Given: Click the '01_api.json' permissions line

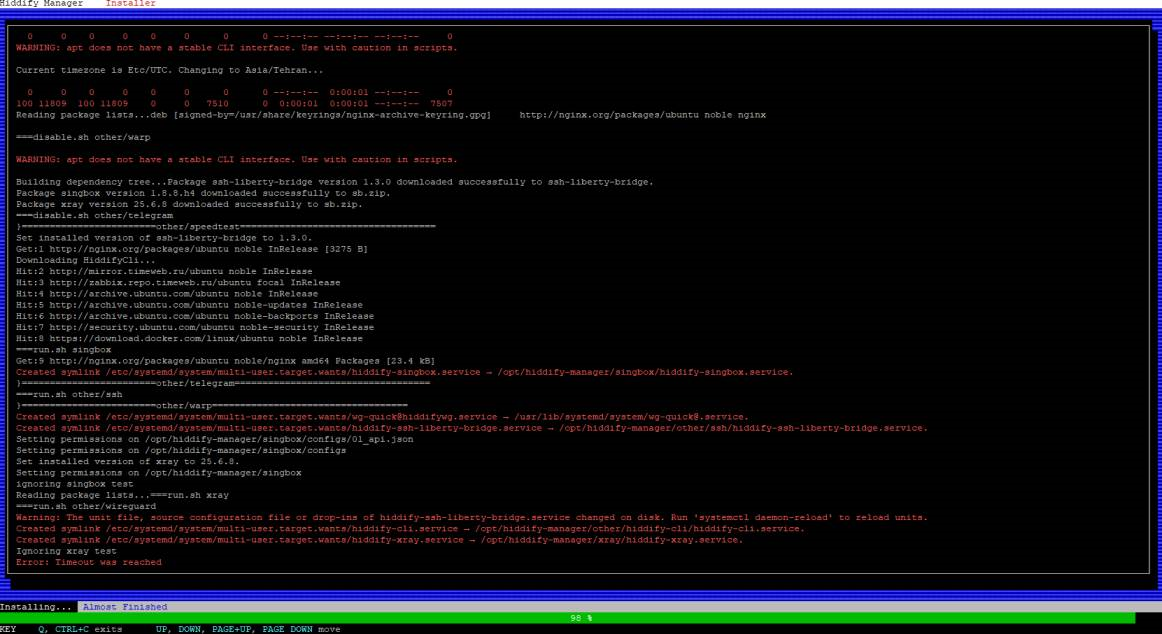Looking at the screenshot, I should pyautogui.click(x=215, y=439).
